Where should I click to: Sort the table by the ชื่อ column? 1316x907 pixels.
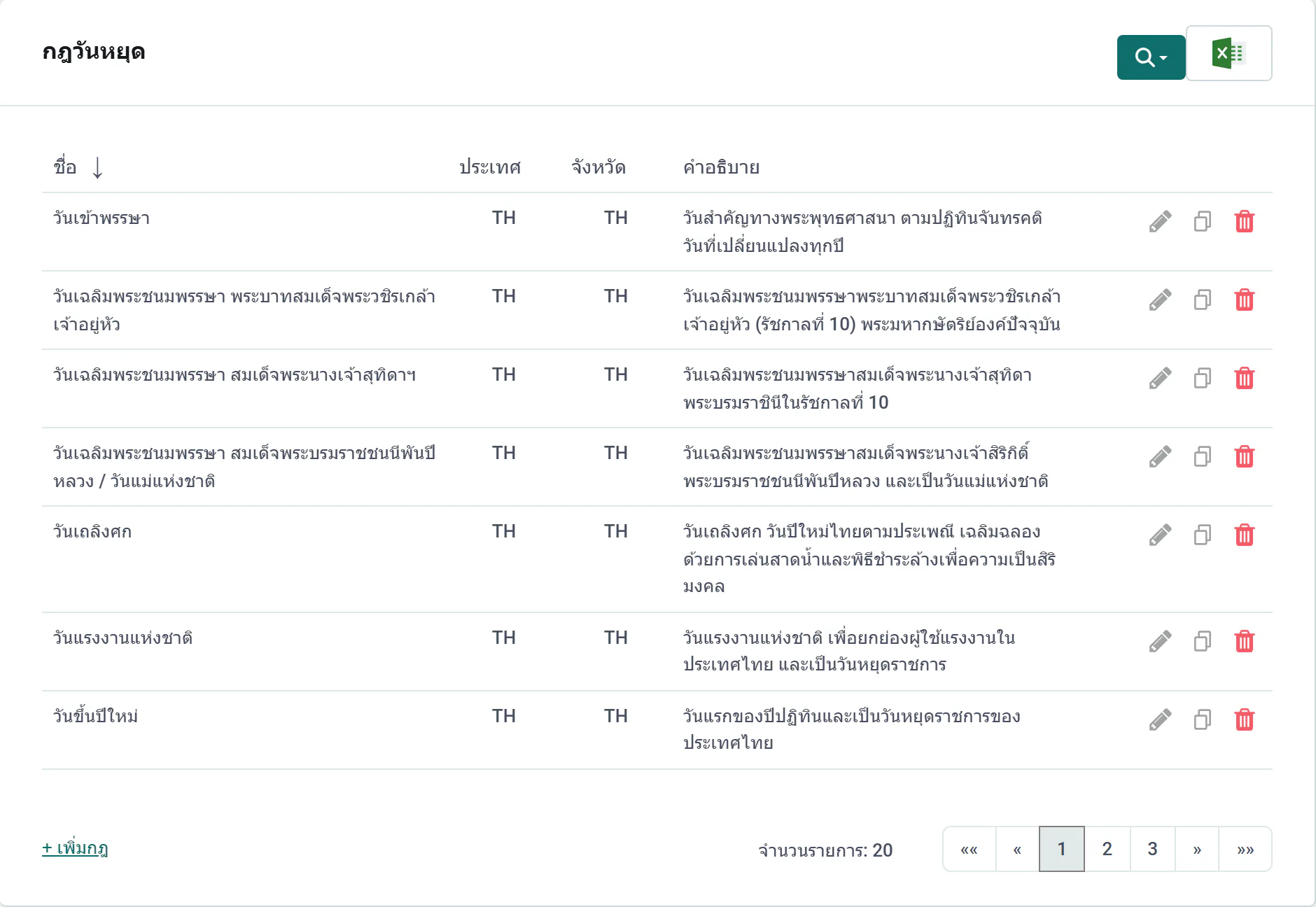pyautogui.click(x=78, y=167)
